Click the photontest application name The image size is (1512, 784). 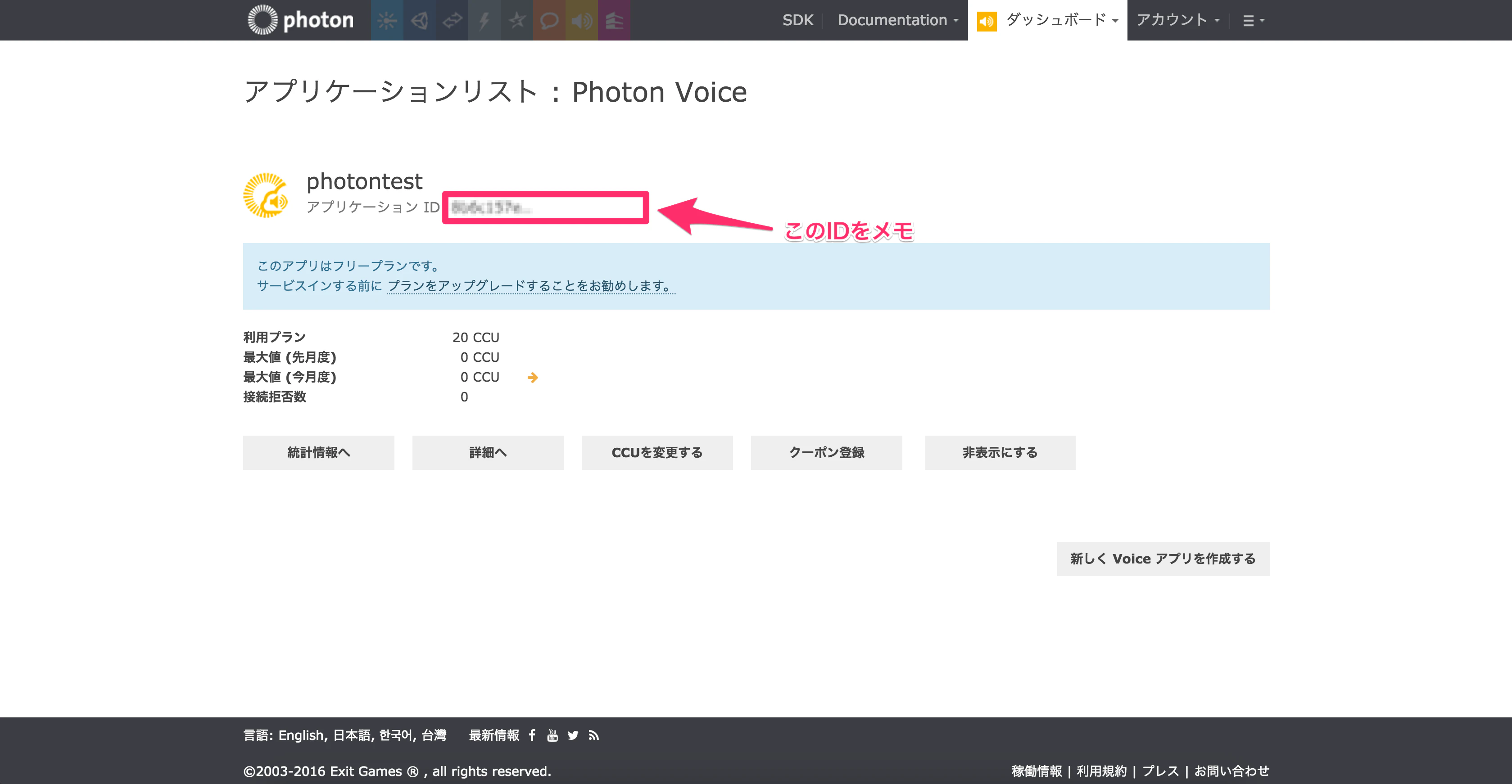coord(365,181)
